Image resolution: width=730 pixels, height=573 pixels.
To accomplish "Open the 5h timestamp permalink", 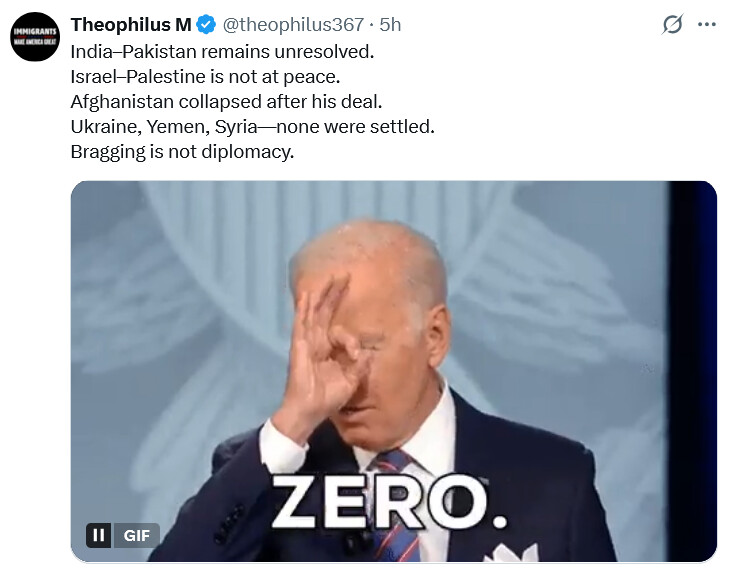I will pyautogui.click(x=390, y=25).
